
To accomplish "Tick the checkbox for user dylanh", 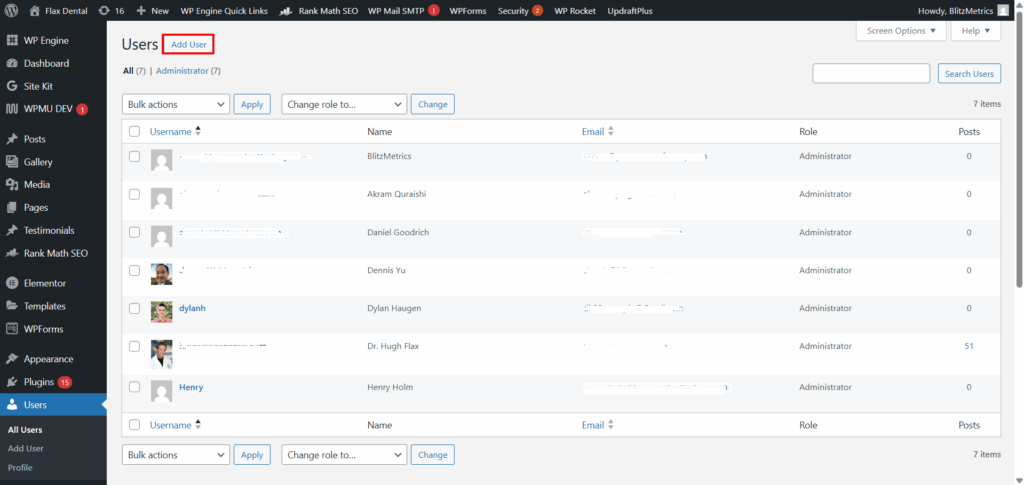I will pyautogui.click(x=134, y=308).
